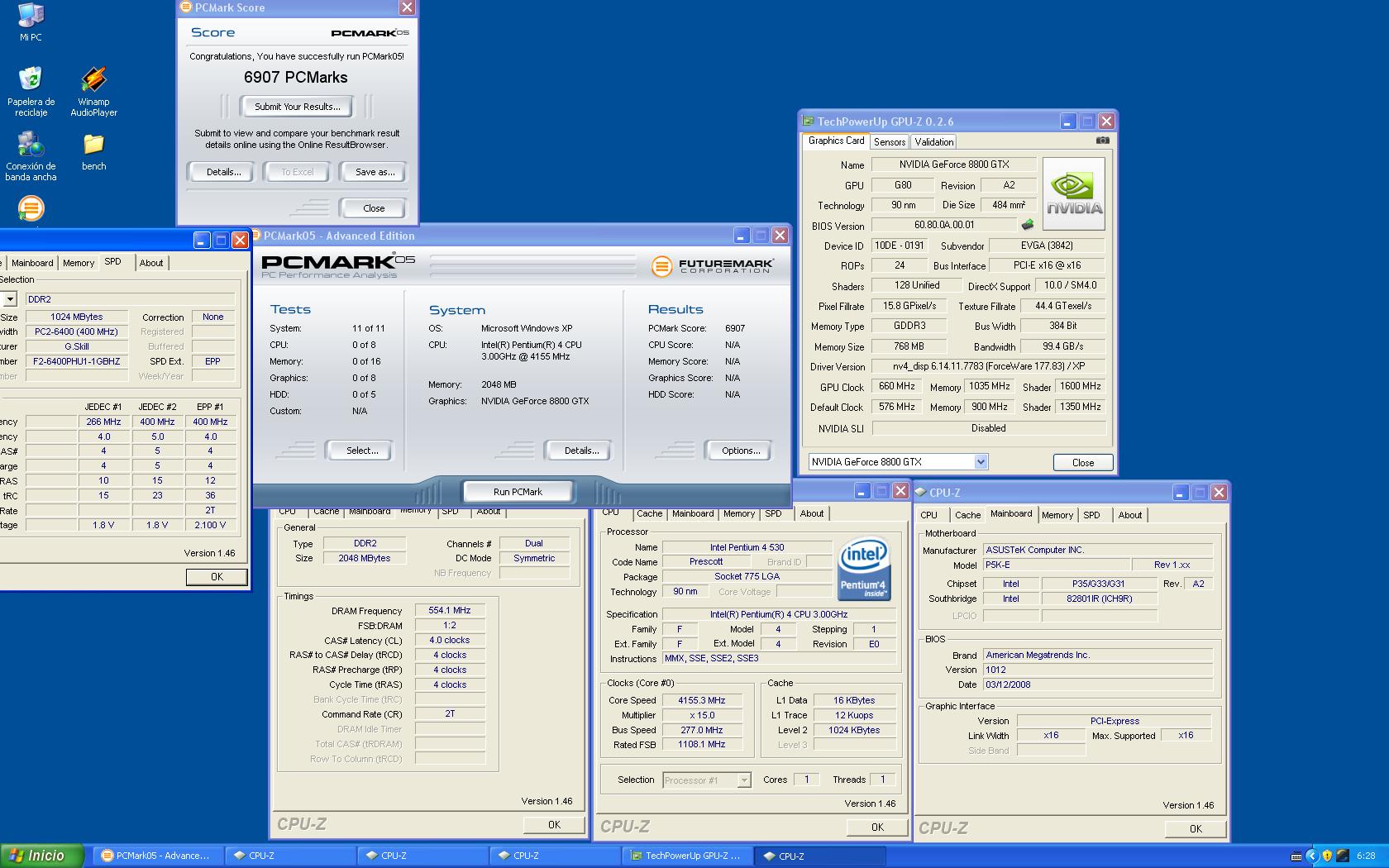Open Conexión de banda ancha shortcut
Image resolution: width=1389 pixels, height=868 pixels.
coord(31,157)
